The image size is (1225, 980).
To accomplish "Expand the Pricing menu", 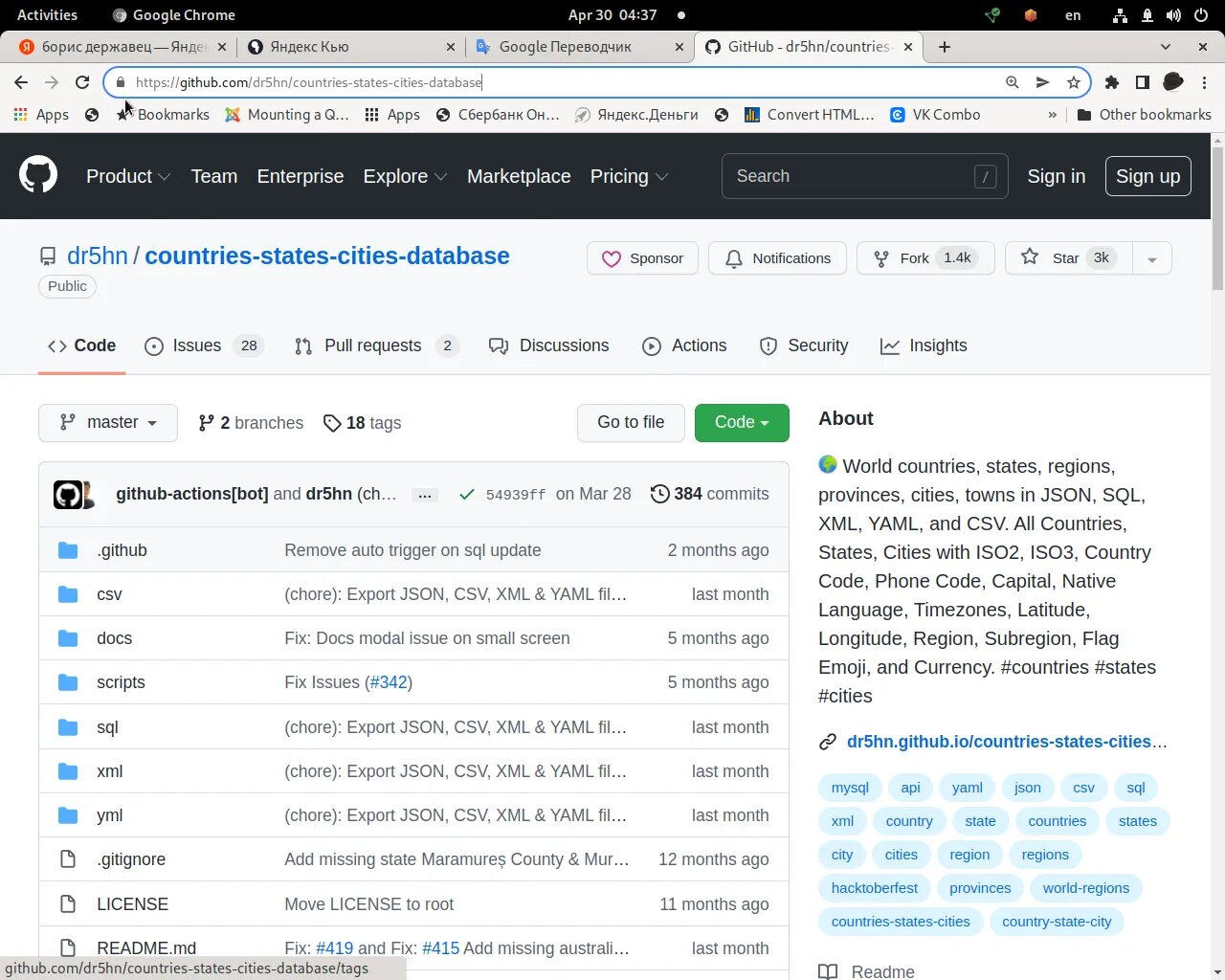I will [629, 176].
